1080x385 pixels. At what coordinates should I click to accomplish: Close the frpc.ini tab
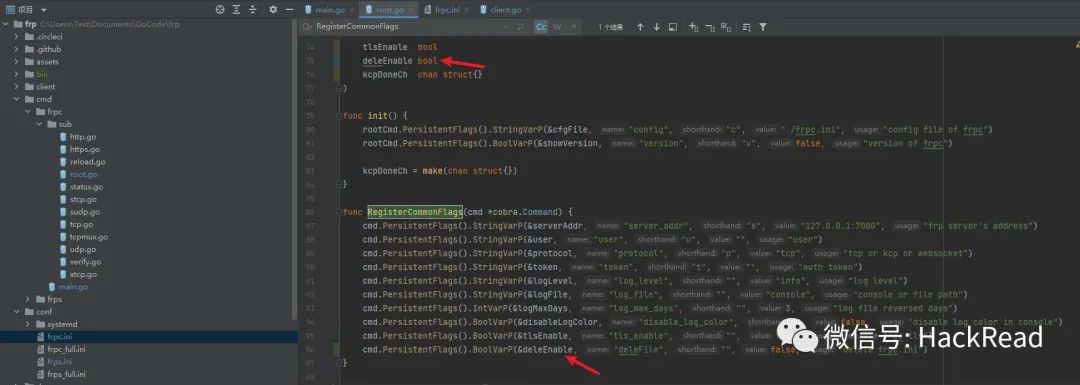[x=466, y=10]
